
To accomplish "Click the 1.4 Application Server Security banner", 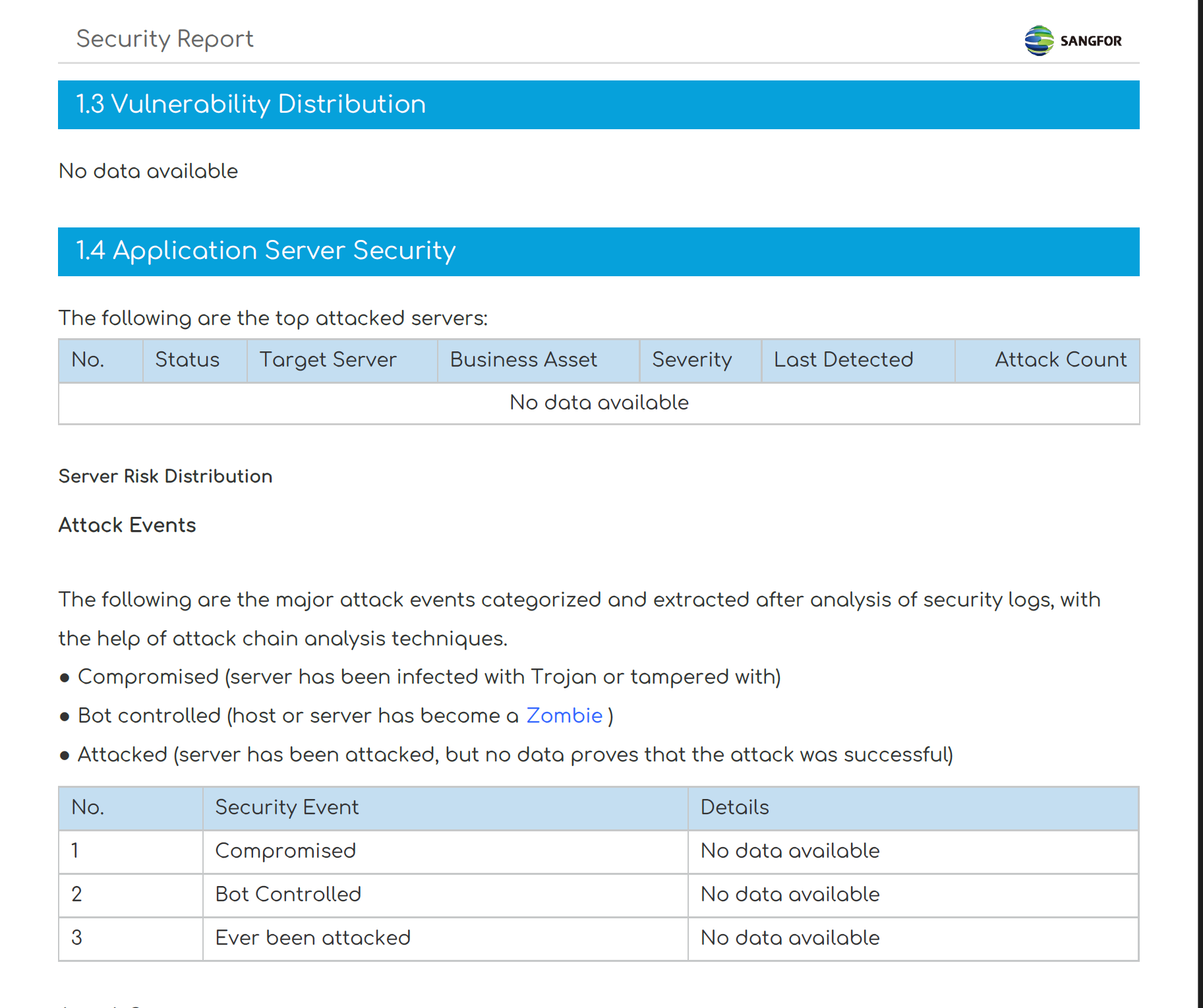I will 598,251.
